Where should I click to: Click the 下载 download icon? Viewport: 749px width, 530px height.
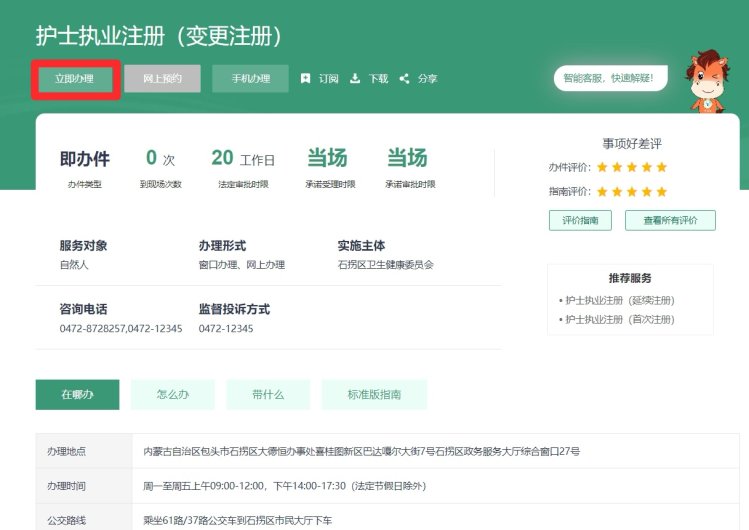tap(355, 79)
